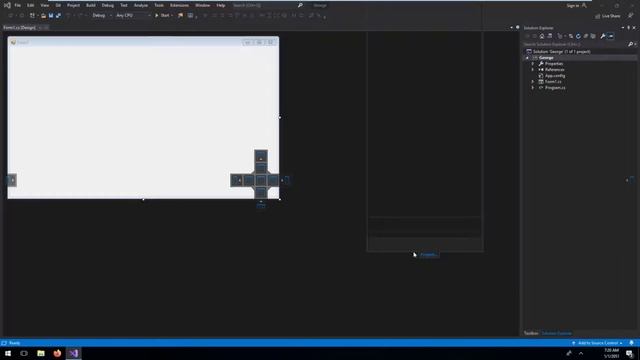Click Collapse All icon in Solution Explorer
This screenshot has height=360, width=640.
coord(586,36)
